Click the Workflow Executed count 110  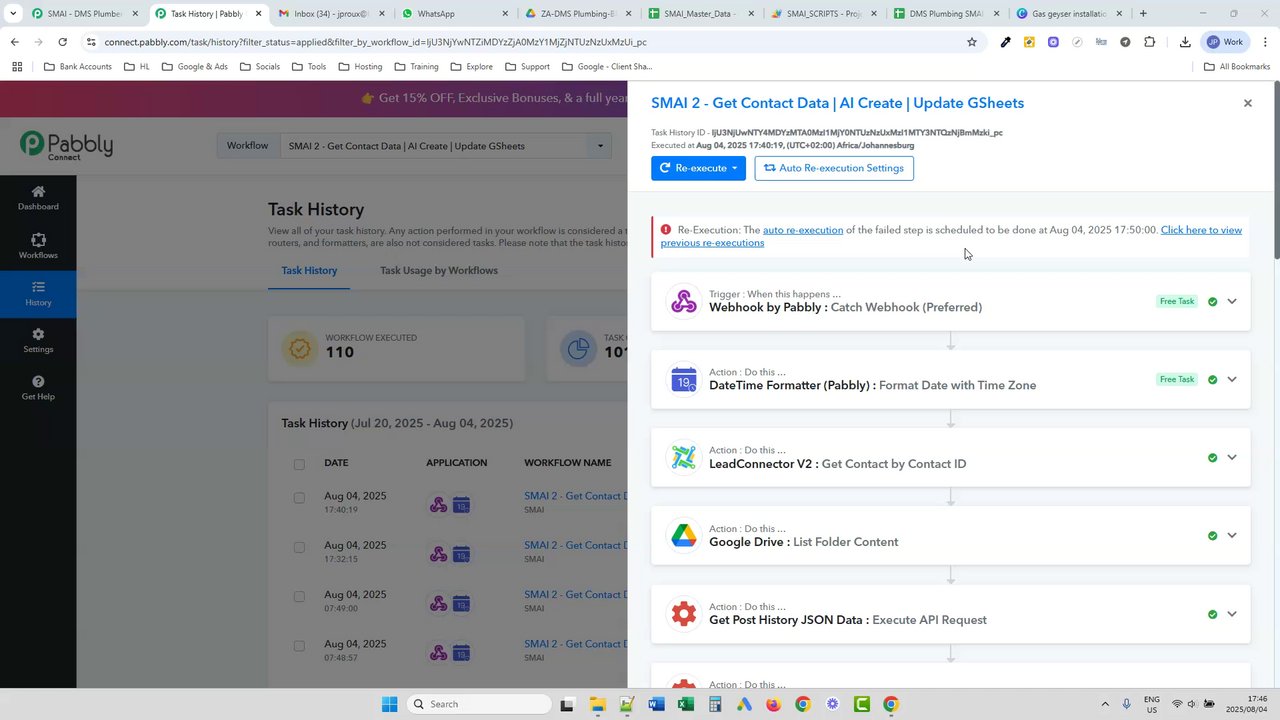(x=340, y=352)
